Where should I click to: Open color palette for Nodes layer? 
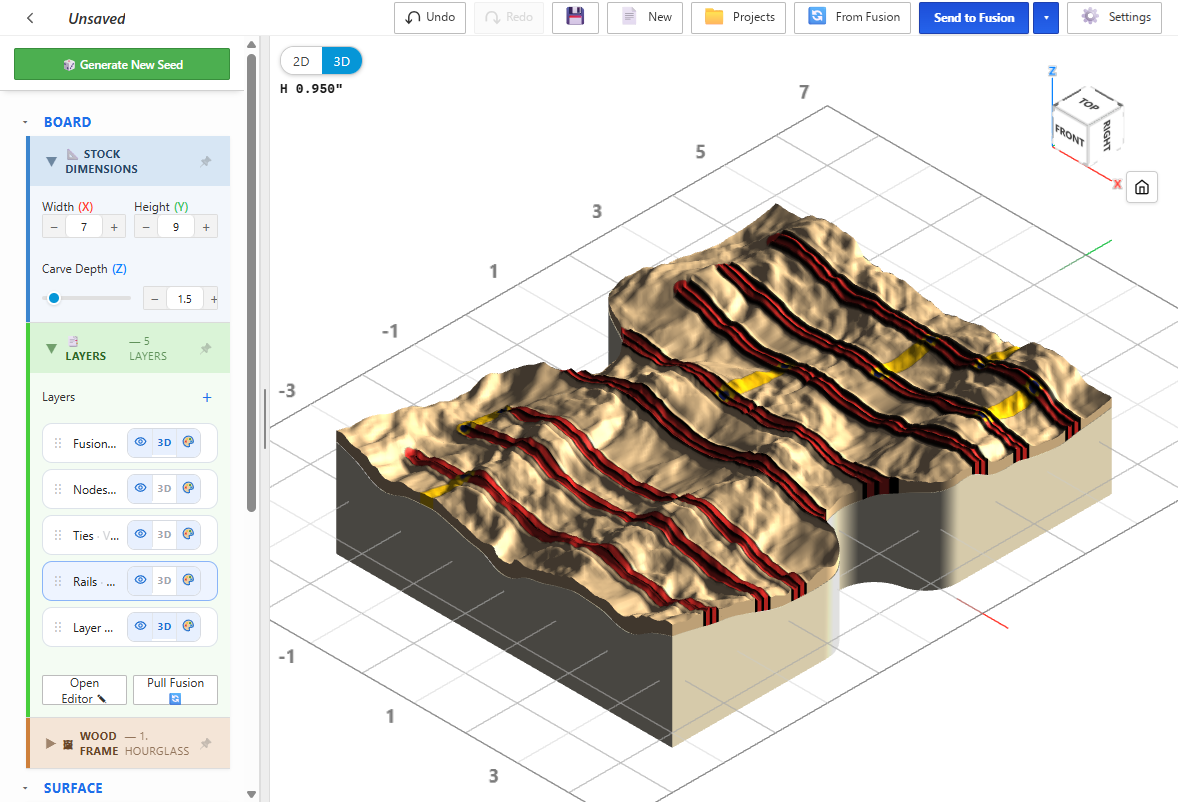pos(189,488)
